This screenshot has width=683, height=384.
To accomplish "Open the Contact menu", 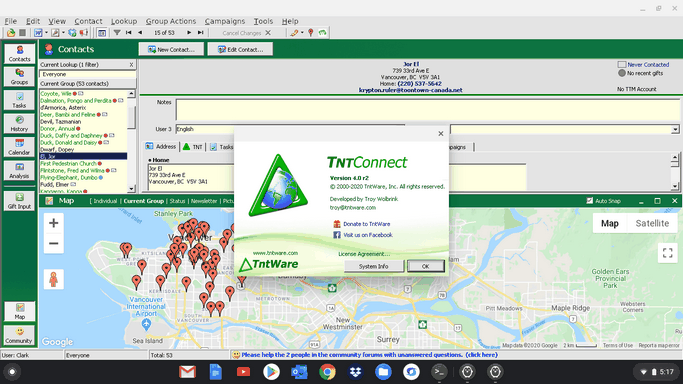I will point(88,21).
